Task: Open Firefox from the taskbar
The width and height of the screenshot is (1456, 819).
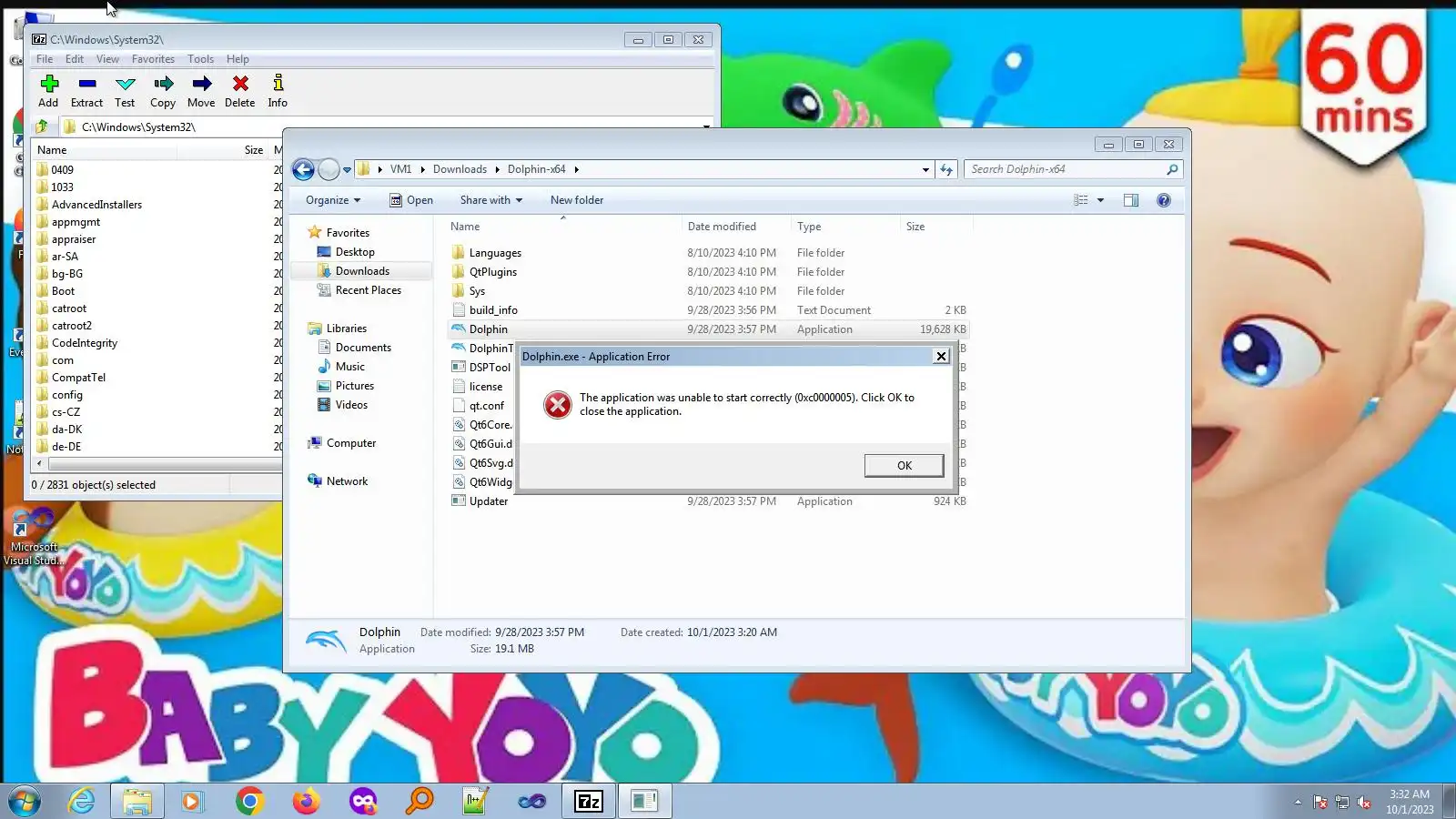Action: [307, 802]
